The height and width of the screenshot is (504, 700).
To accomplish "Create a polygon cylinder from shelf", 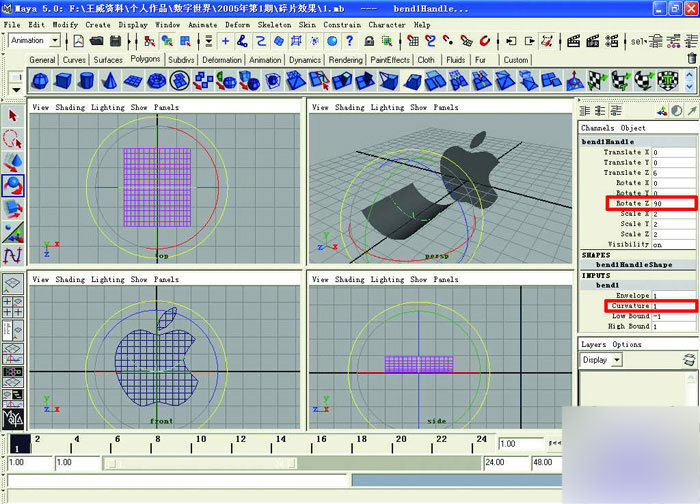I will click(86, 81).
